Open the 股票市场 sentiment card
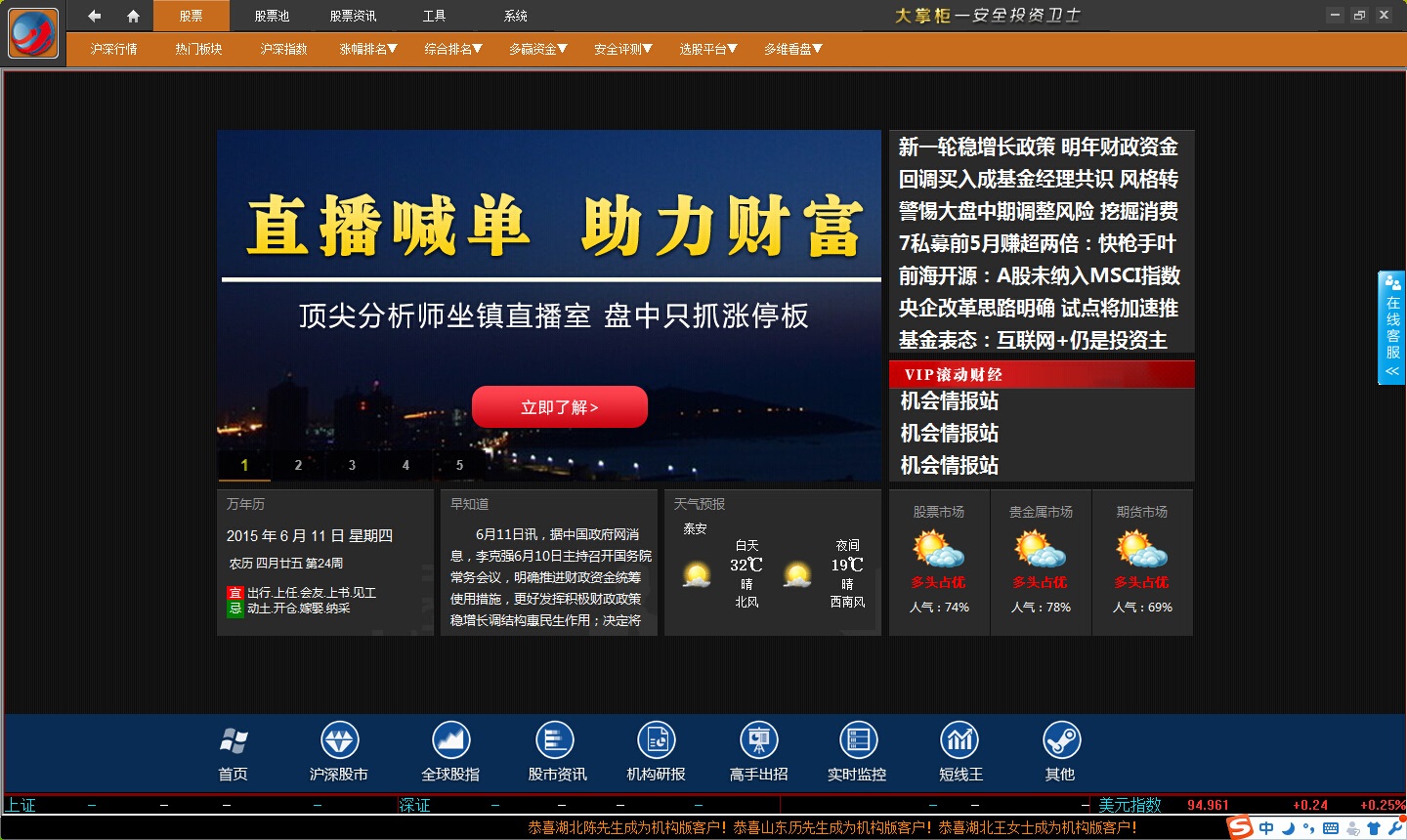1407x840 pixels. [939, 562]
